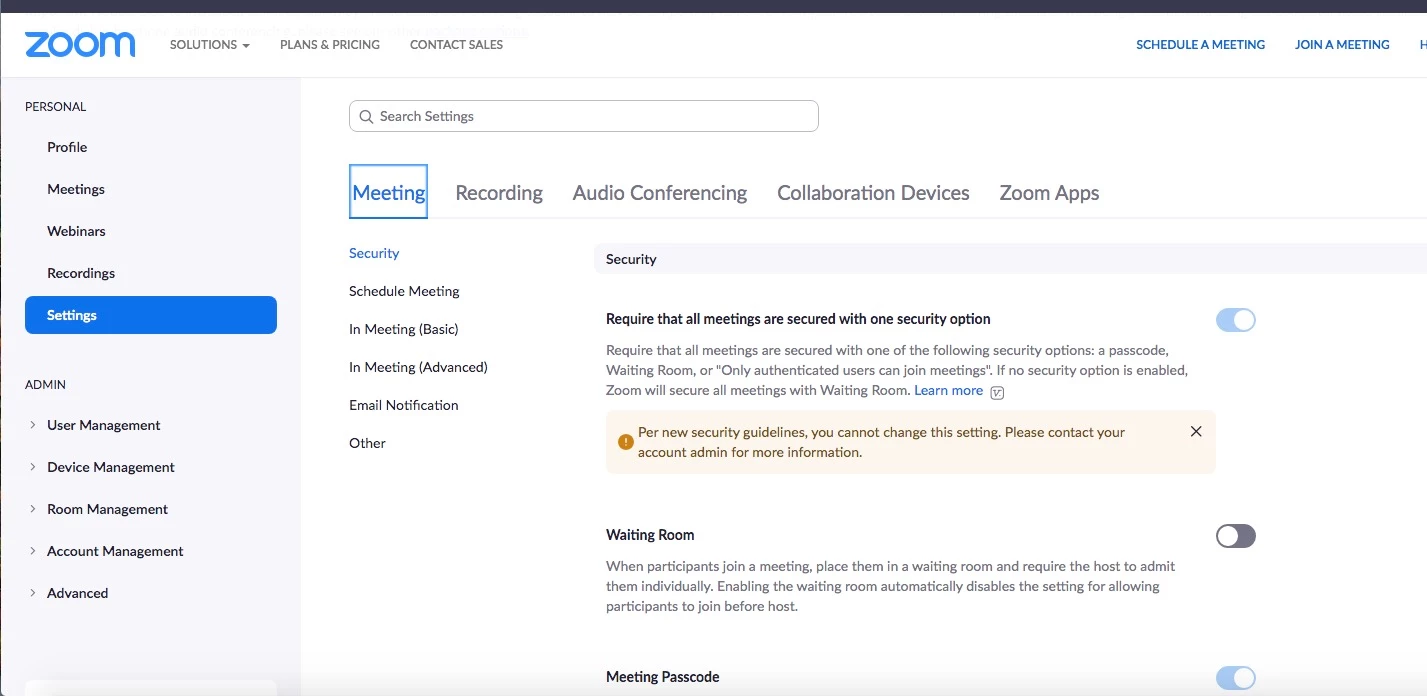
Task: Open Recordings in sidebar
Action: (81, 273)
